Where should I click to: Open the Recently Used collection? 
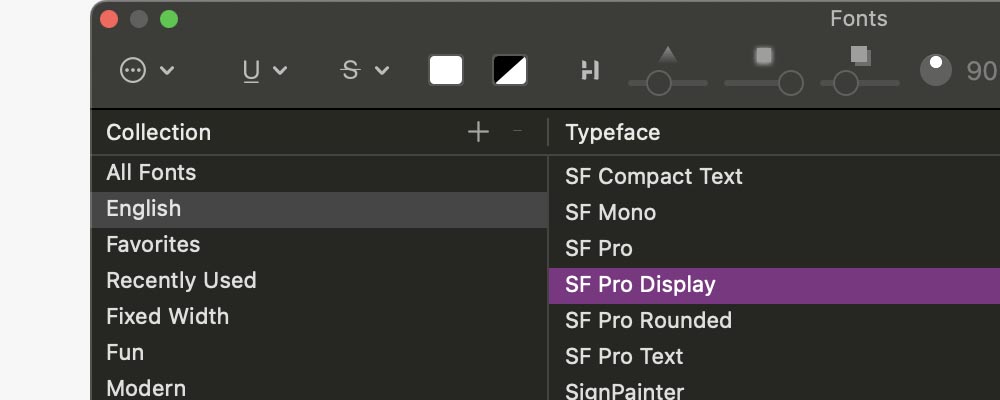(181, 280)
